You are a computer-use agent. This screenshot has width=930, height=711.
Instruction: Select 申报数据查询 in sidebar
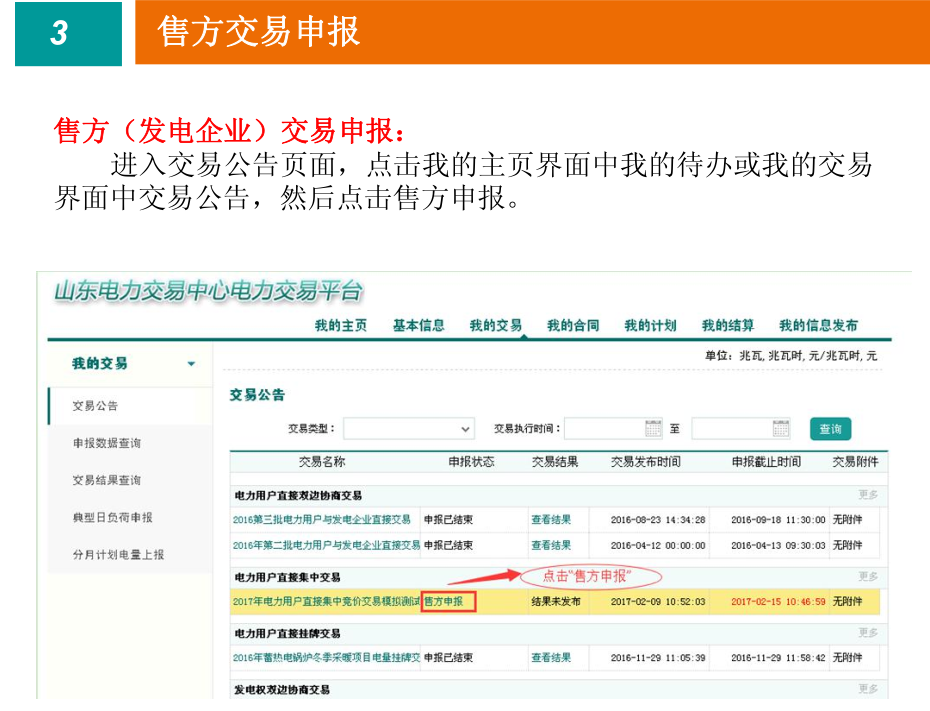[x=107, y=443]
